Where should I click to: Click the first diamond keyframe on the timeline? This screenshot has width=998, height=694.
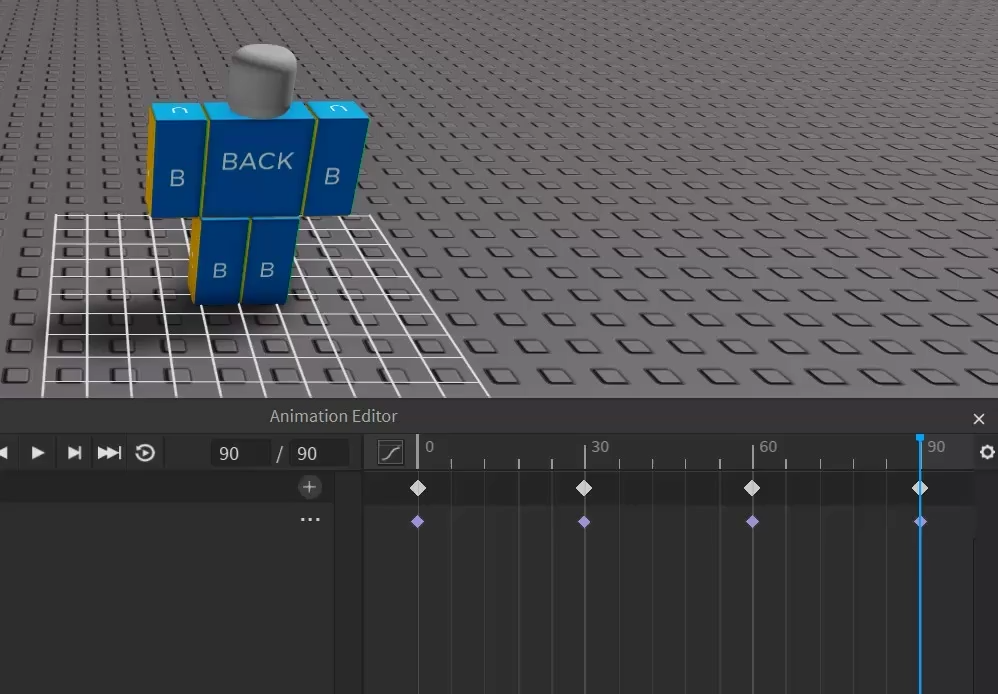(x=418, y=488)
